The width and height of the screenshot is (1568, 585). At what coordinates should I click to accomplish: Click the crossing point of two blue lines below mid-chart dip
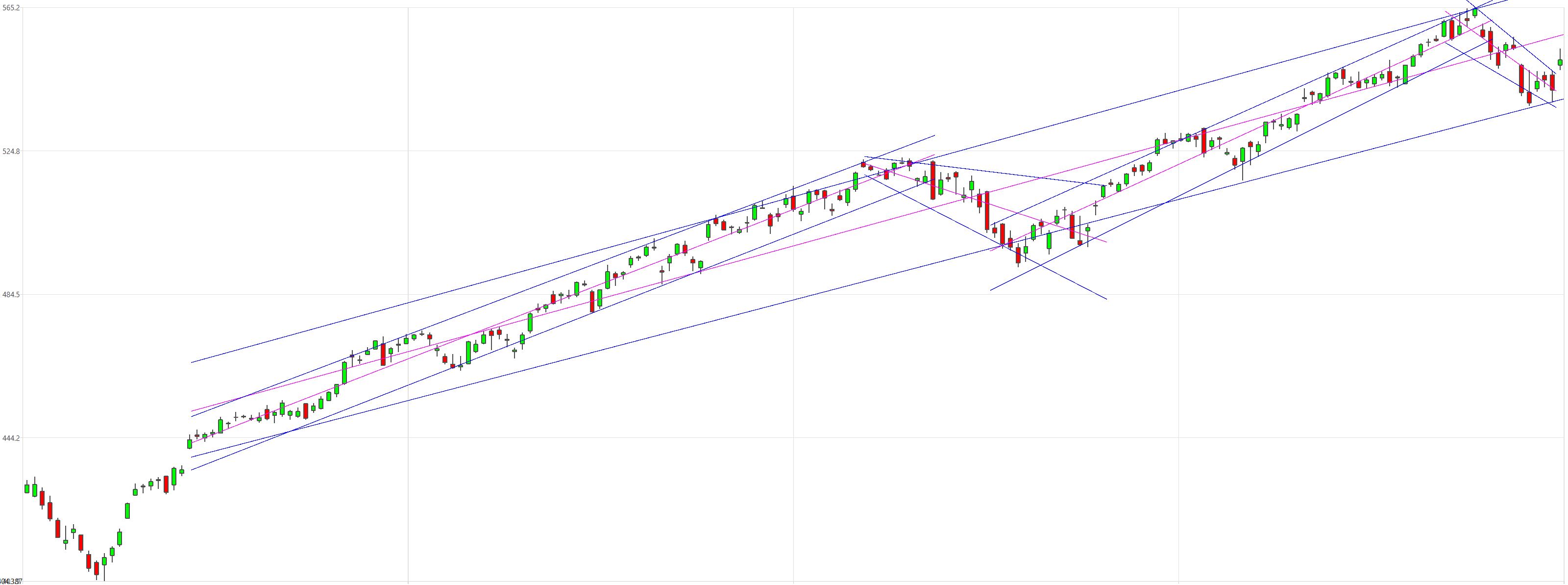pyautogui.click(x=1041, y=266)
